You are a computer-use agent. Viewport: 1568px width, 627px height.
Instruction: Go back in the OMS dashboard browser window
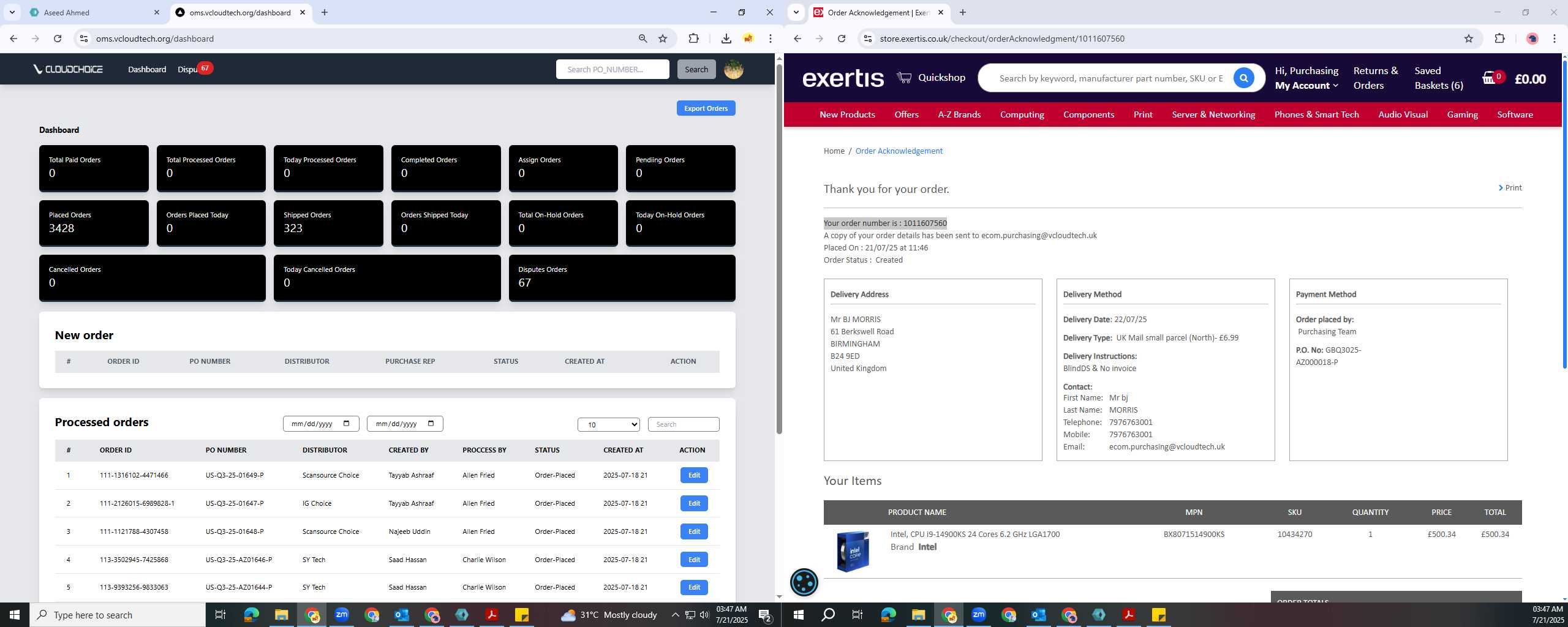[13, 39]
